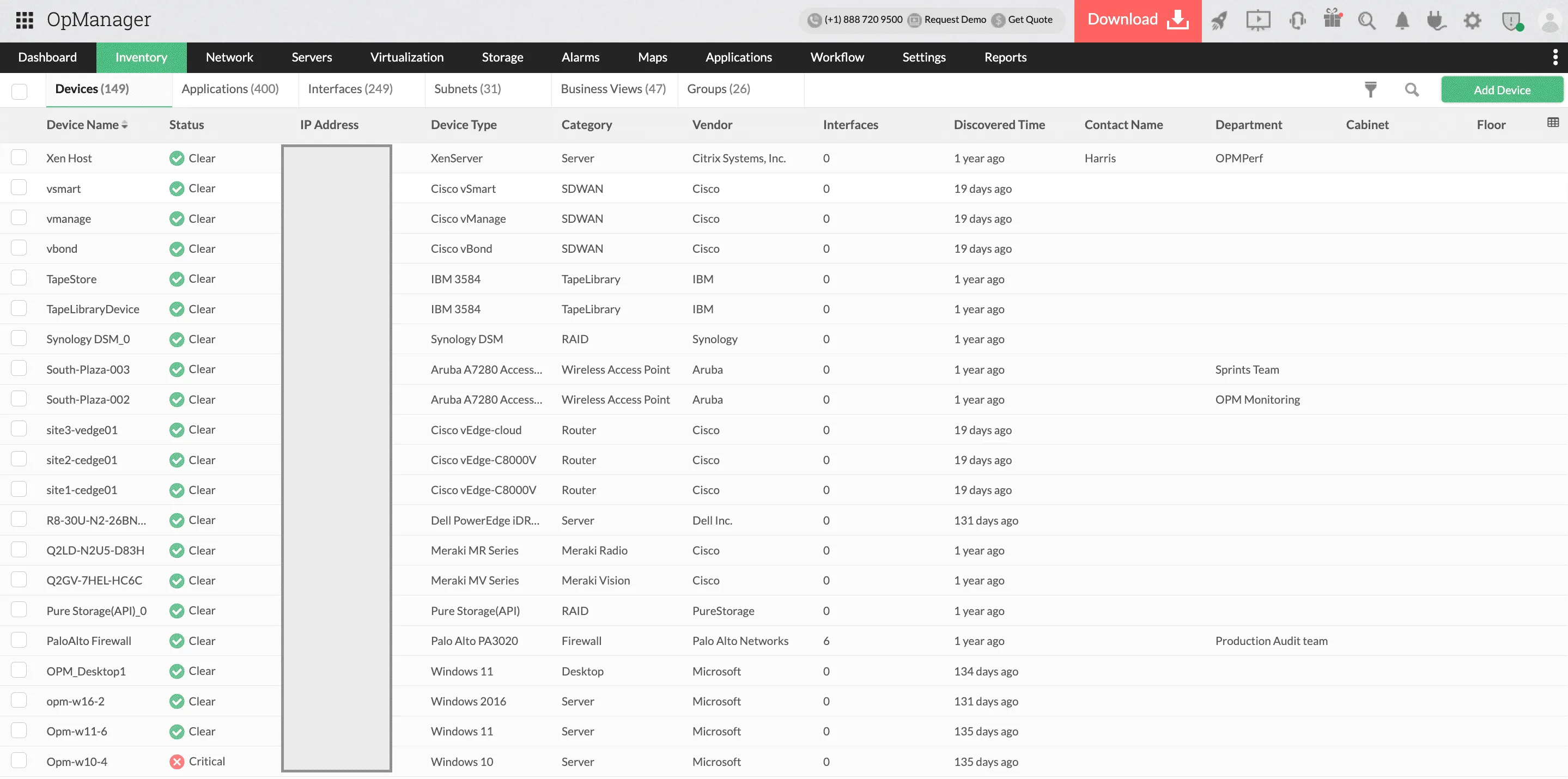Open the gift box what's-new icon
The image size is (1568, 779).
pyautogui.click(x=1333, y=20)
